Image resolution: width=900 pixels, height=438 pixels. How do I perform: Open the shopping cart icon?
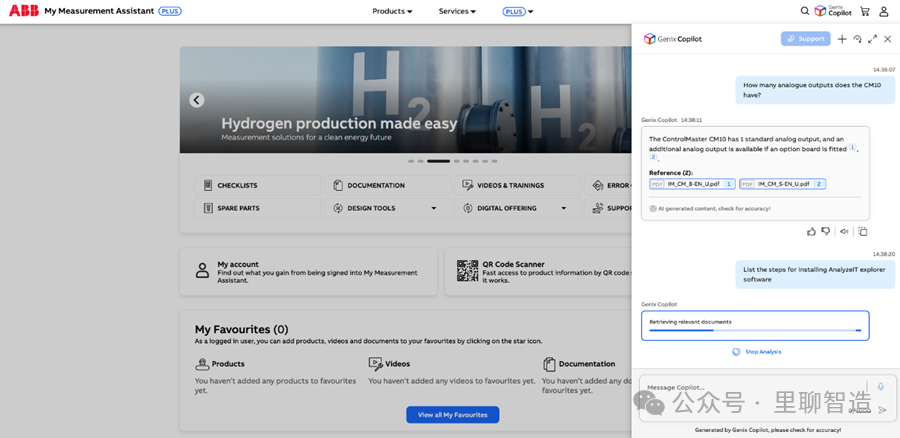[864, 11]
